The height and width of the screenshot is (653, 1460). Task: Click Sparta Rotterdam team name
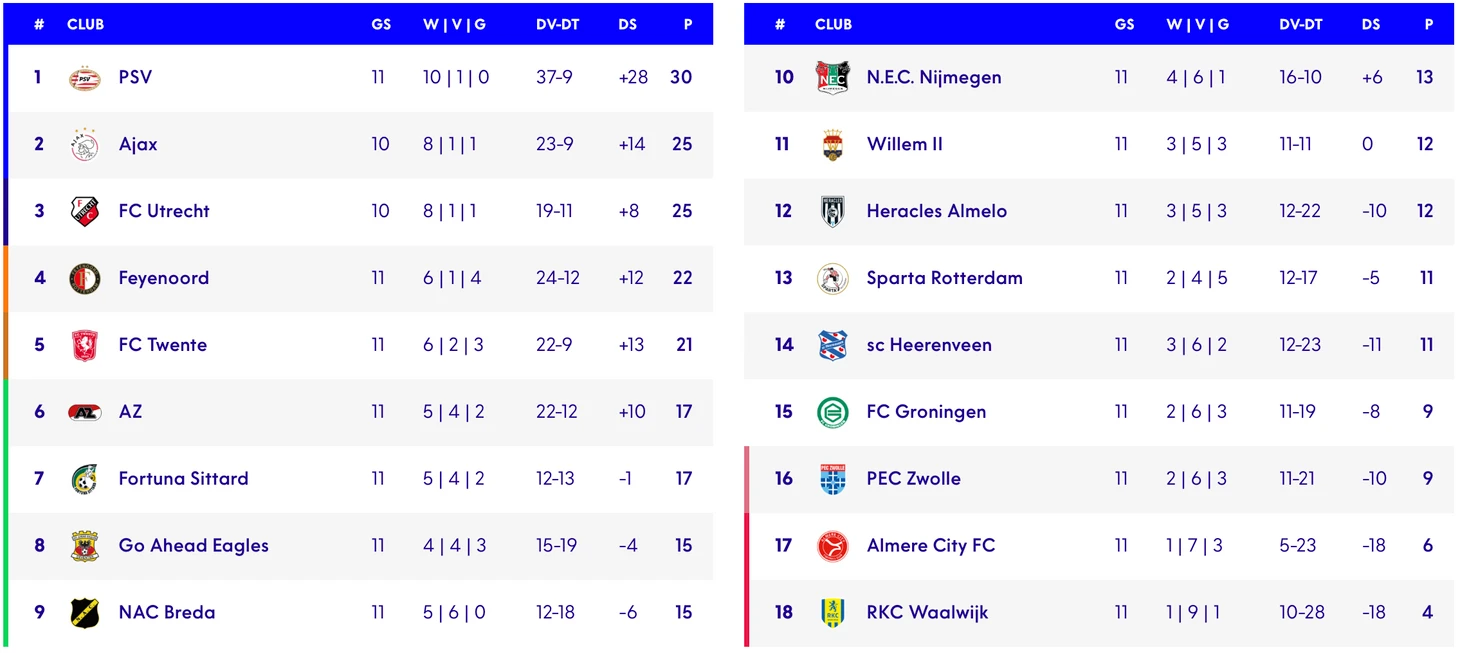(945, 278)
